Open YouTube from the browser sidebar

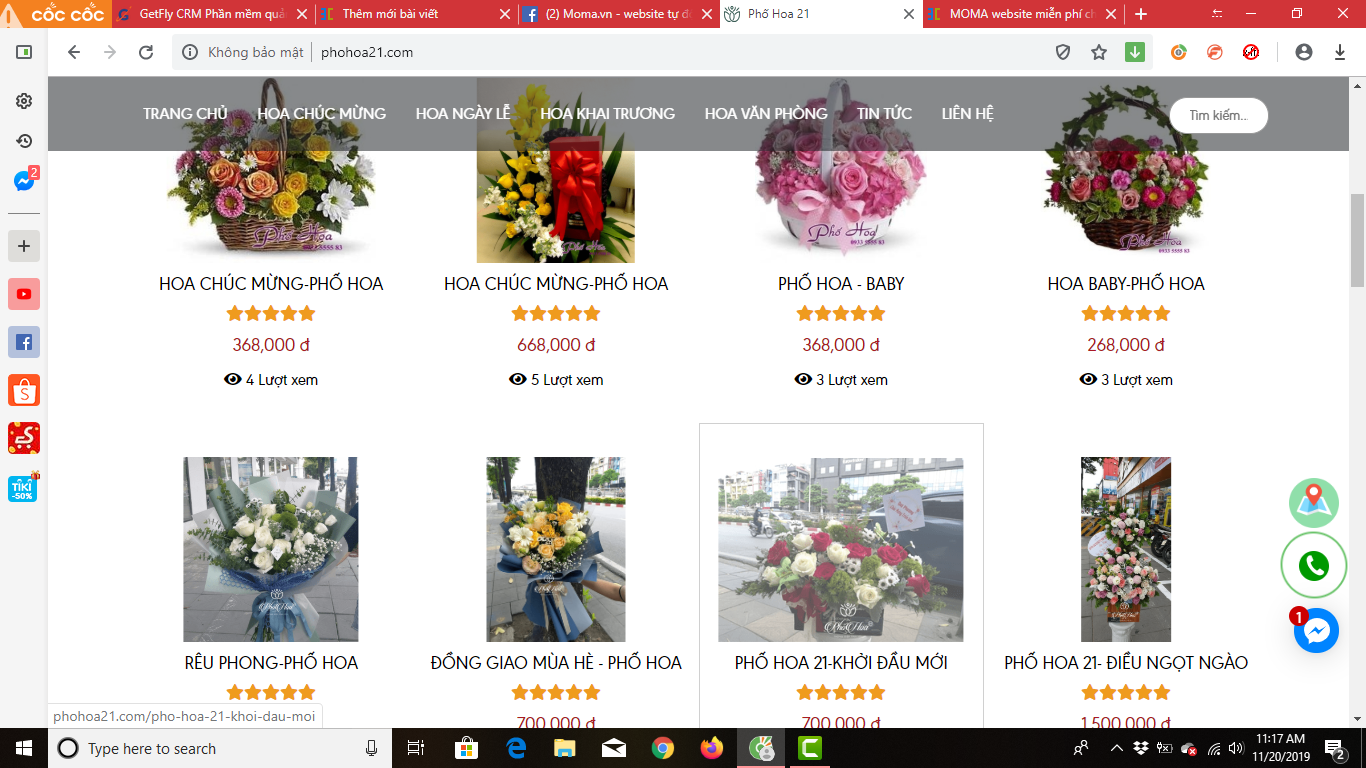pos(24,294)
